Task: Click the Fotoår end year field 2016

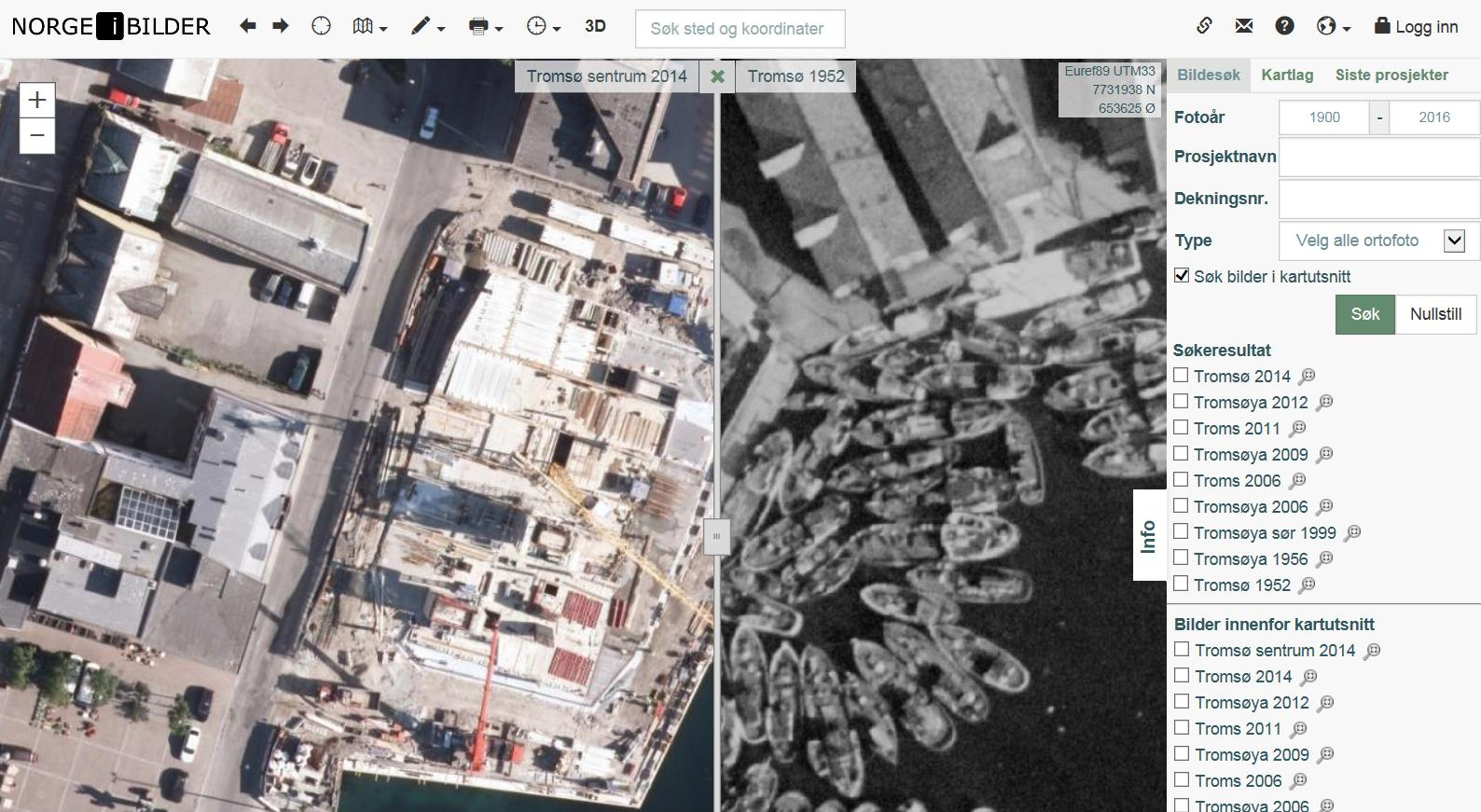Action: pos(1434,117)
